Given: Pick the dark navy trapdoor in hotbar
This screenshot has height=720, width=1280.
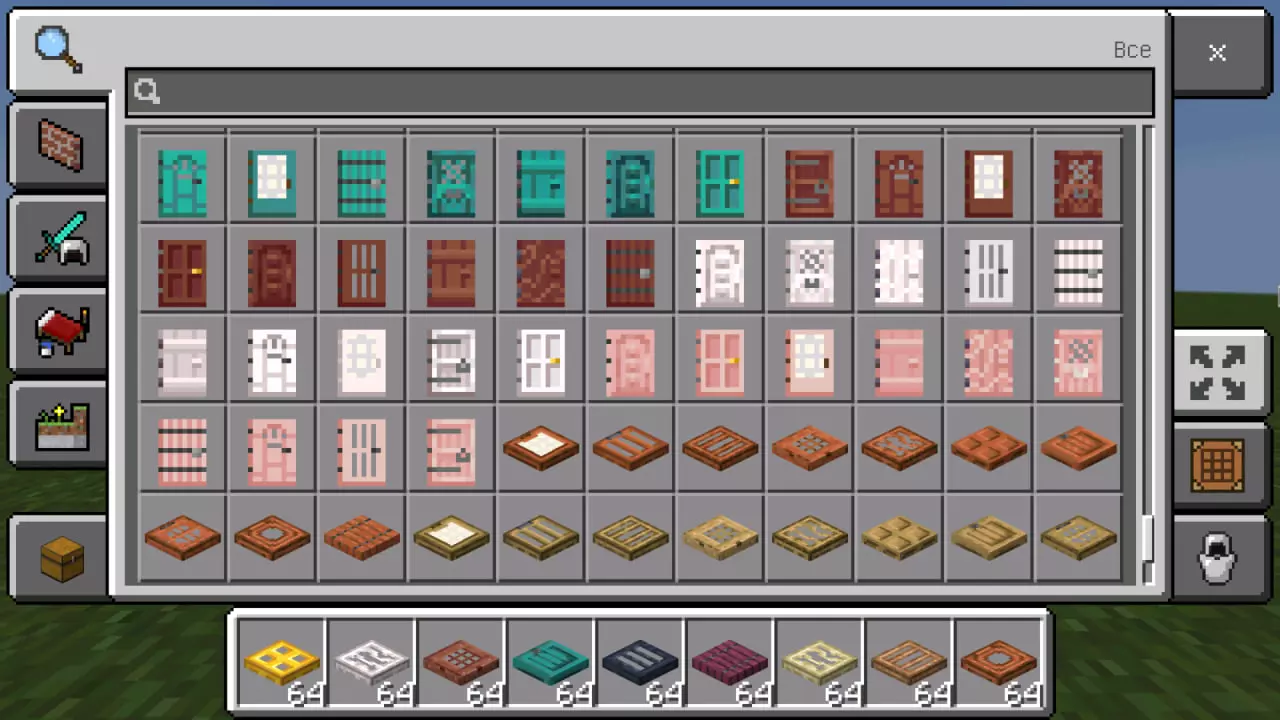Looking at the screenshot, I should click(x=640, y=663).
